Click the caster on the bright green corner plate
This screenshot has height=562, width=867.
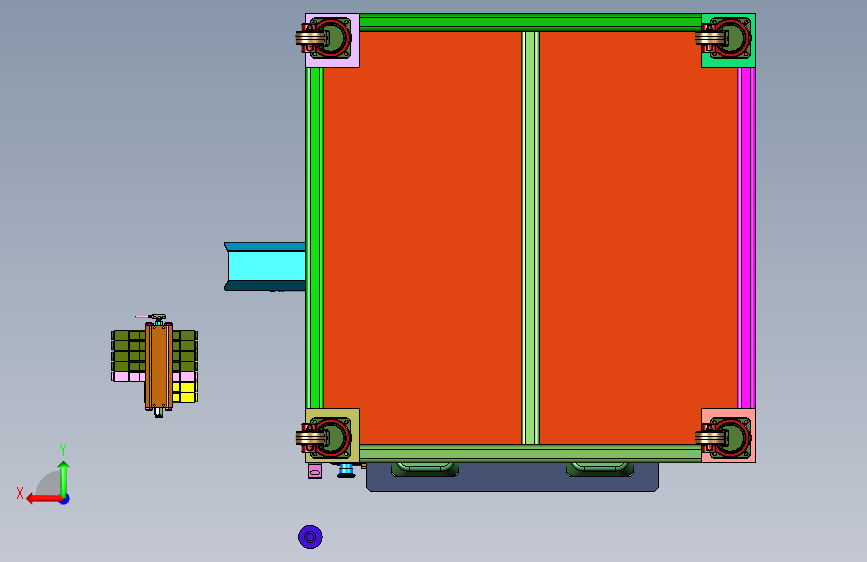coord(724,38)
